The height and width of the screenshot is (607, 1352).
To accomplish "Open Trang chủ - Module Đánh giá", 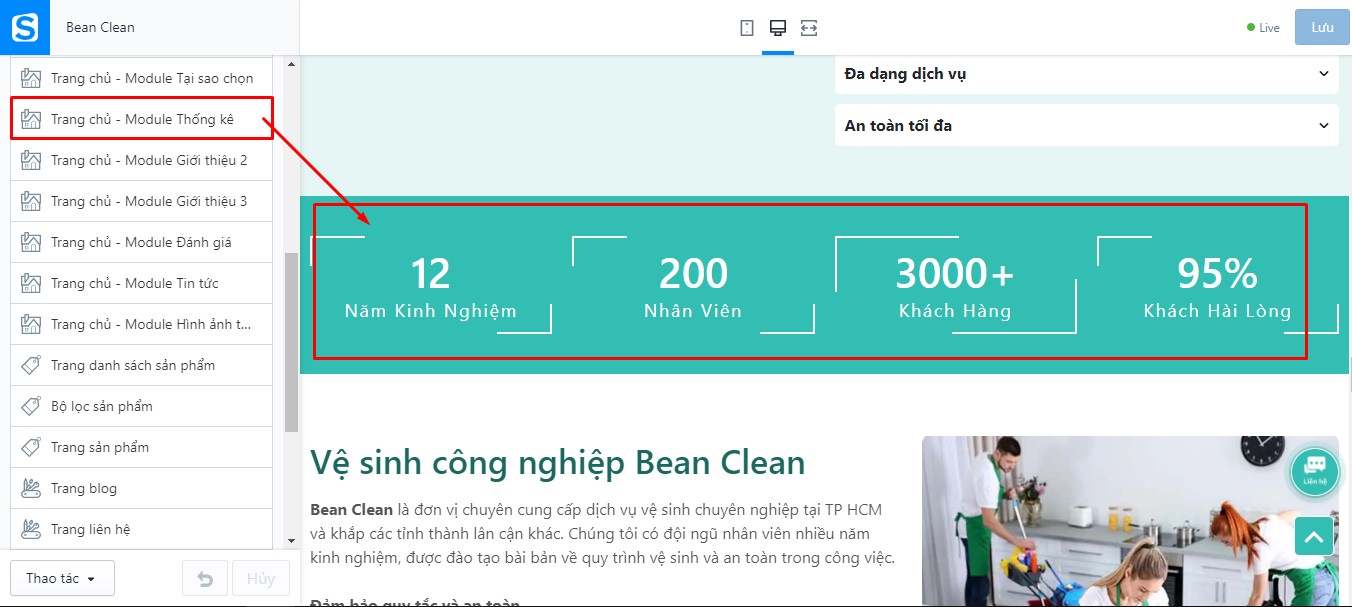I will 141,242.
